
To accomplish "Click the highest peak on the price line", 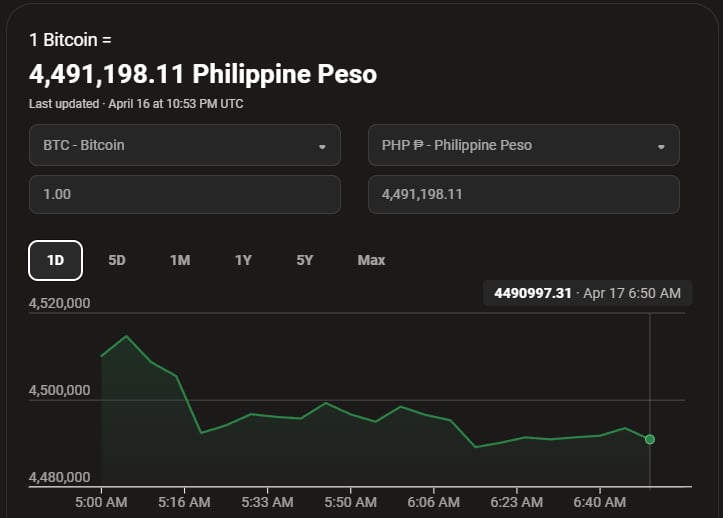I will point(126,337).
